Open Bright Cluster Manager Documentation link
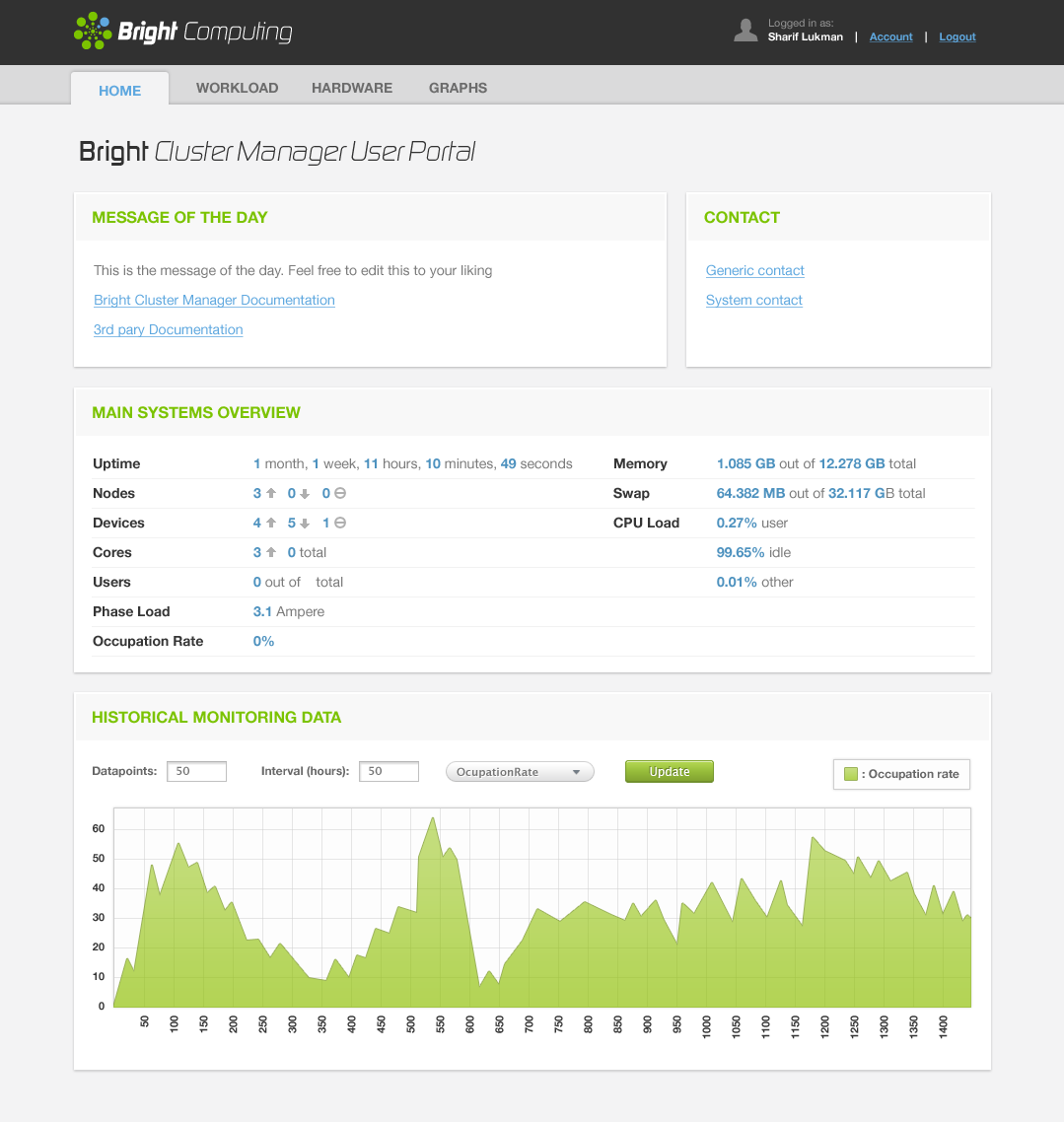The width and height of the screenshot is (1064, 1122). (x=214, y=301)
